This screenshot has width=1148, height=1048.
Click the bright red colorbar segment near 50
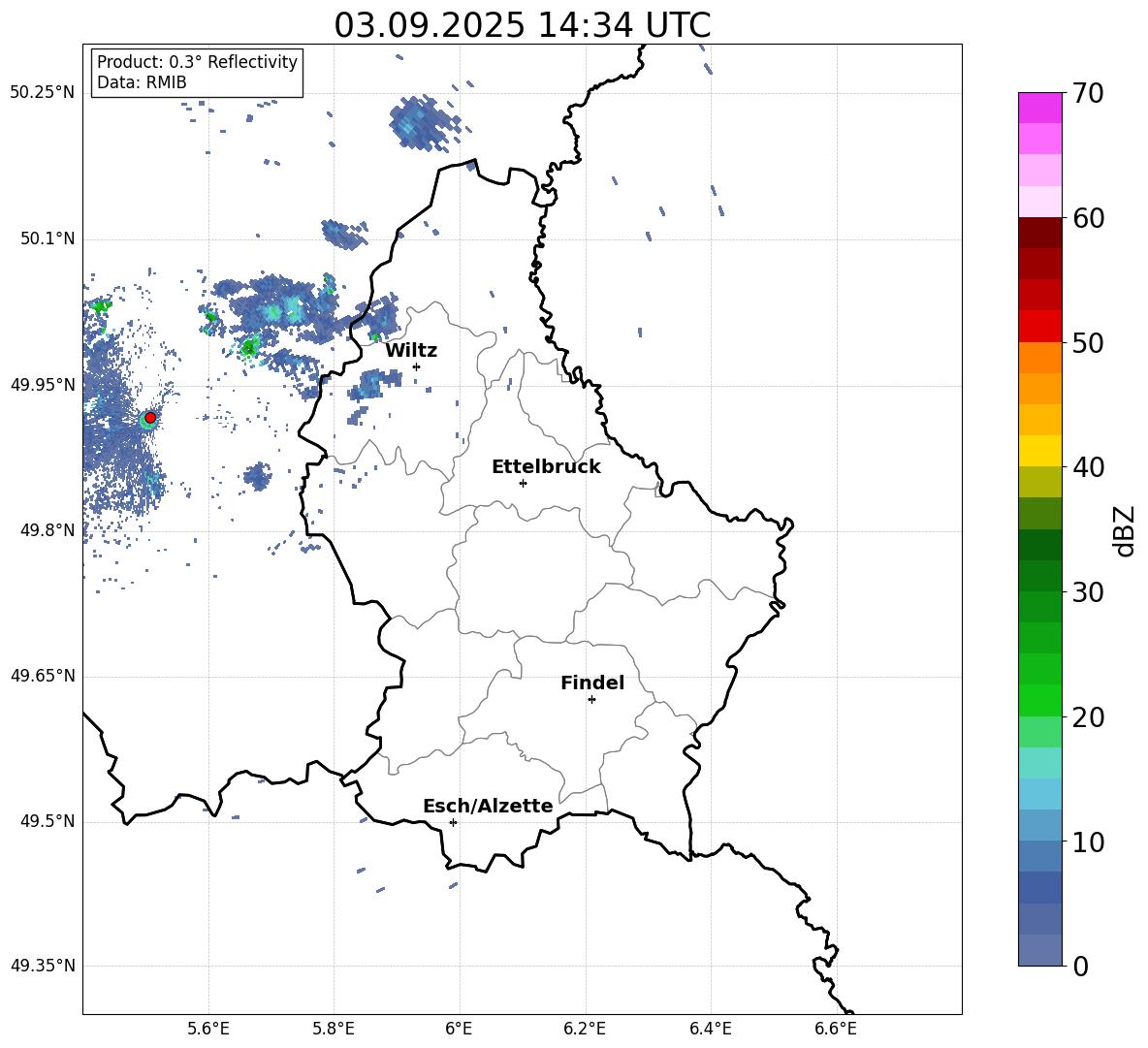[1040, 327]
